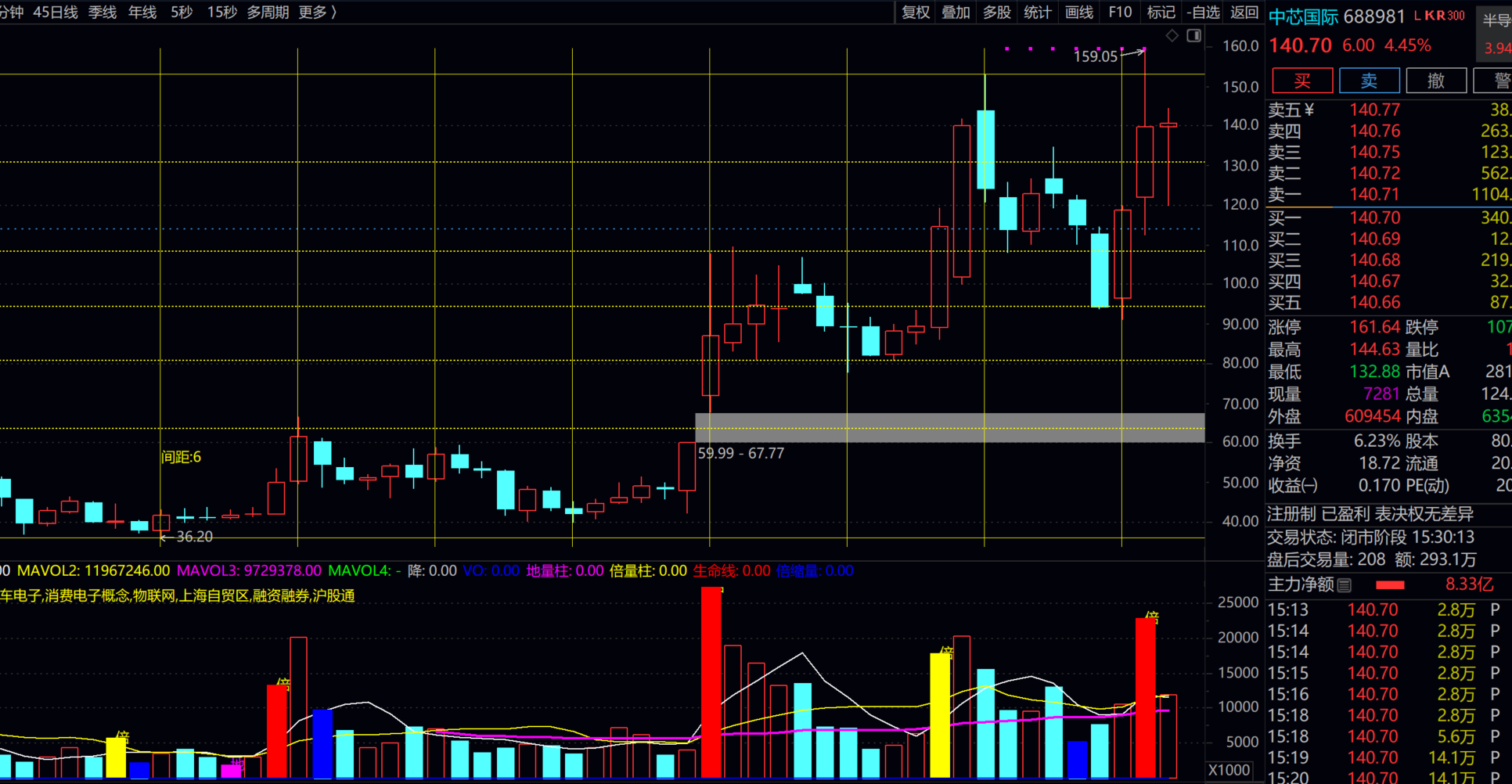Click the 地量柱 indicator label
1512x784 pixels.
click(x=565, y=570)
